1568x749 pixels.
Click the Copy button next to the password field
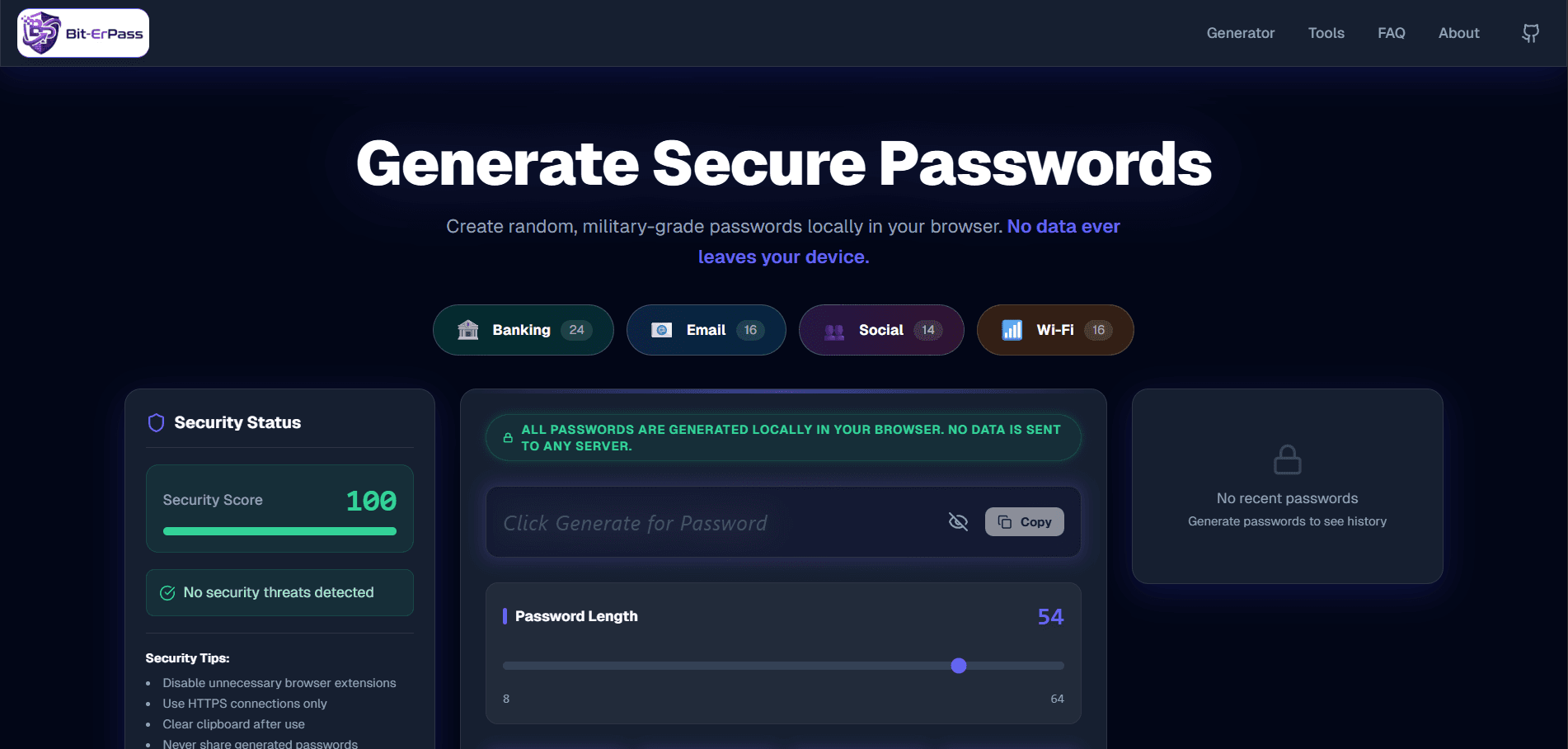tap(1024, 521)
